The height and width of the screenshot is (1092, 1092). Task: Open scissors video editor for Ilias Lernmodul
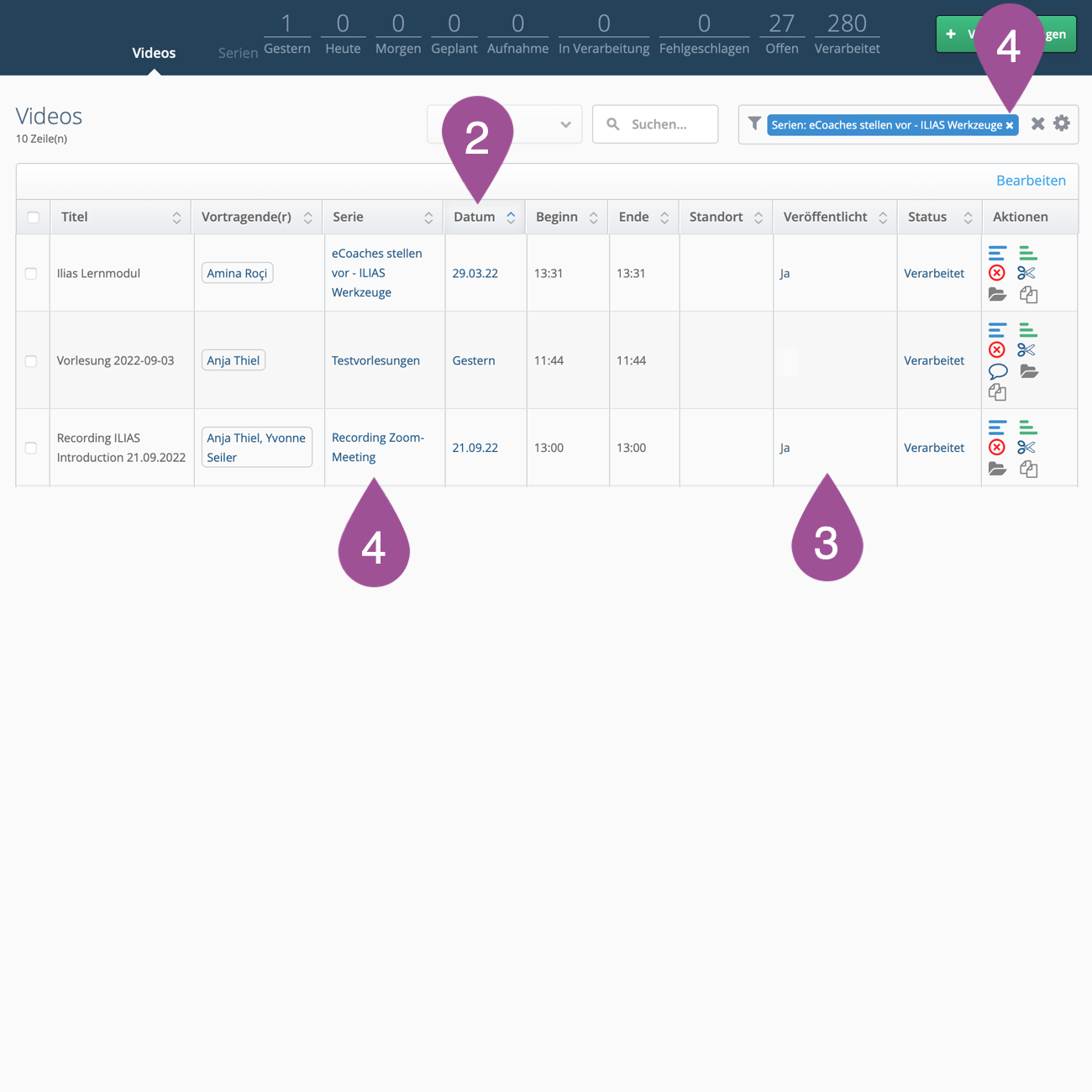click(x=1026, y=273)
